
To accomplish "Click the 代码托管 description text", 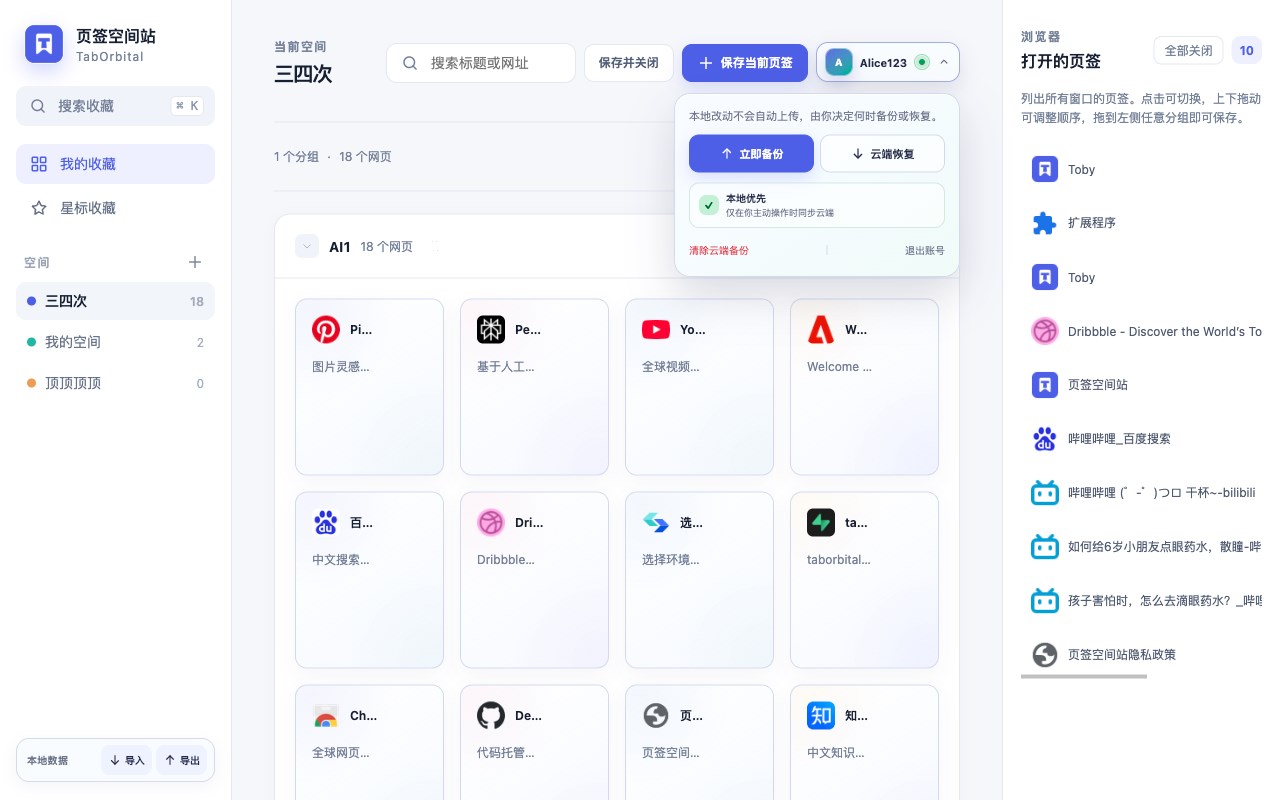I will point(506,753).
